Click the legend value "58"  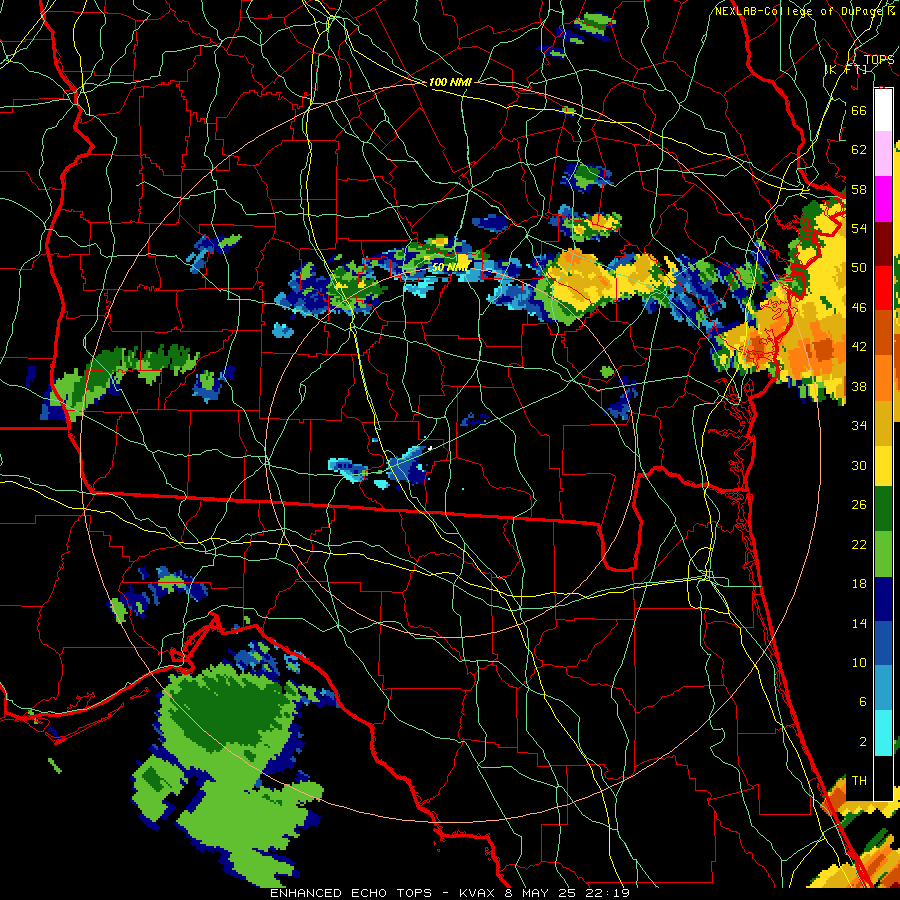(859, 189)
